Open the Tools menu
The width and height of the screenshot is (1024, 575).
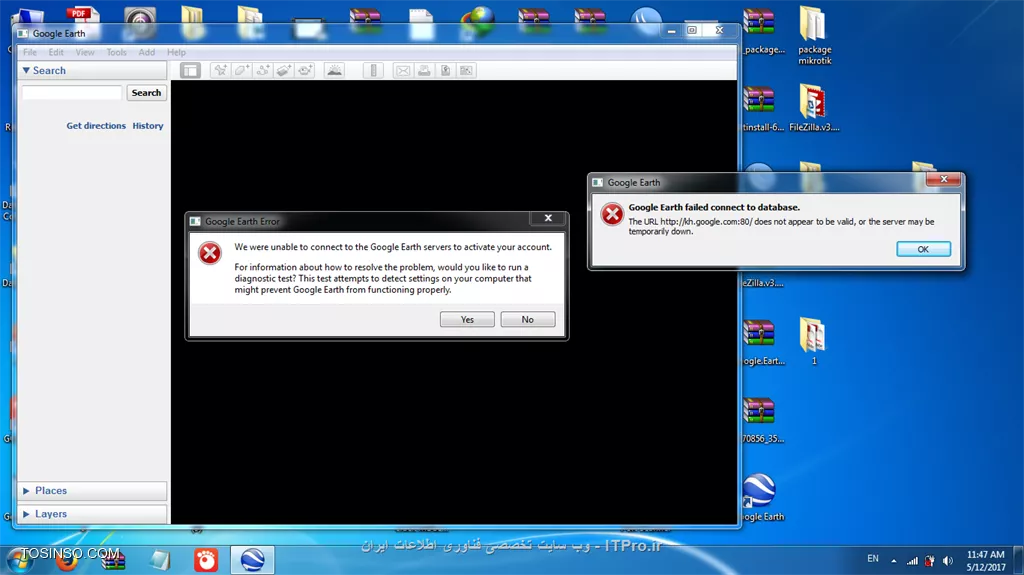click(116, 52)
